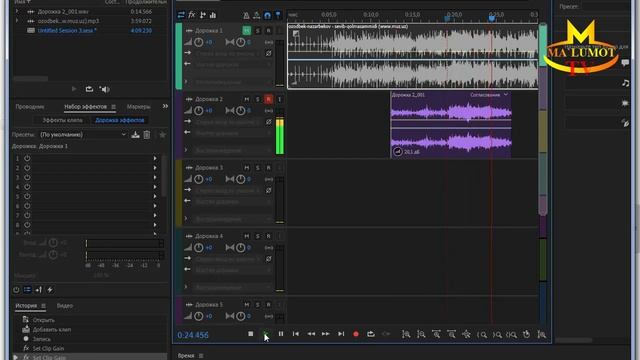The height and width of the screenshot is (360, 640).
Task: Select the Дорожка эффектов tab
Action: coord(120,120)
